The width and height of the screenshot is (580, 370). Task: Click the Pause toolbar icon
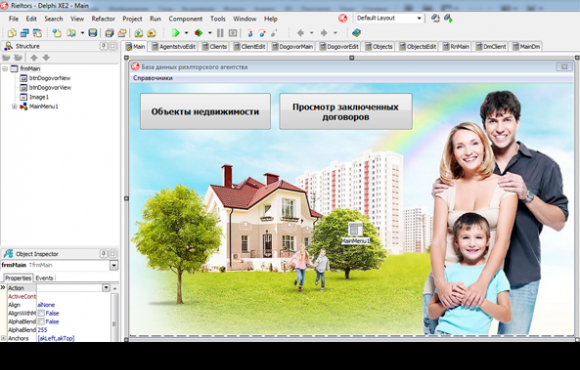220,33
